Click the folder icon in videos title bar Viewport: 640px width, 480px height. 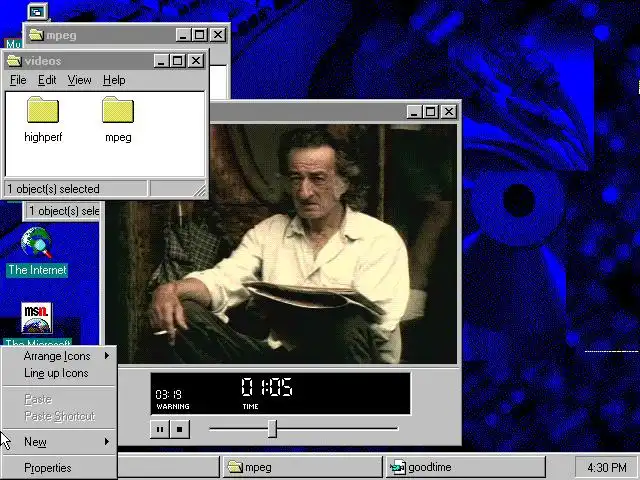14,60
